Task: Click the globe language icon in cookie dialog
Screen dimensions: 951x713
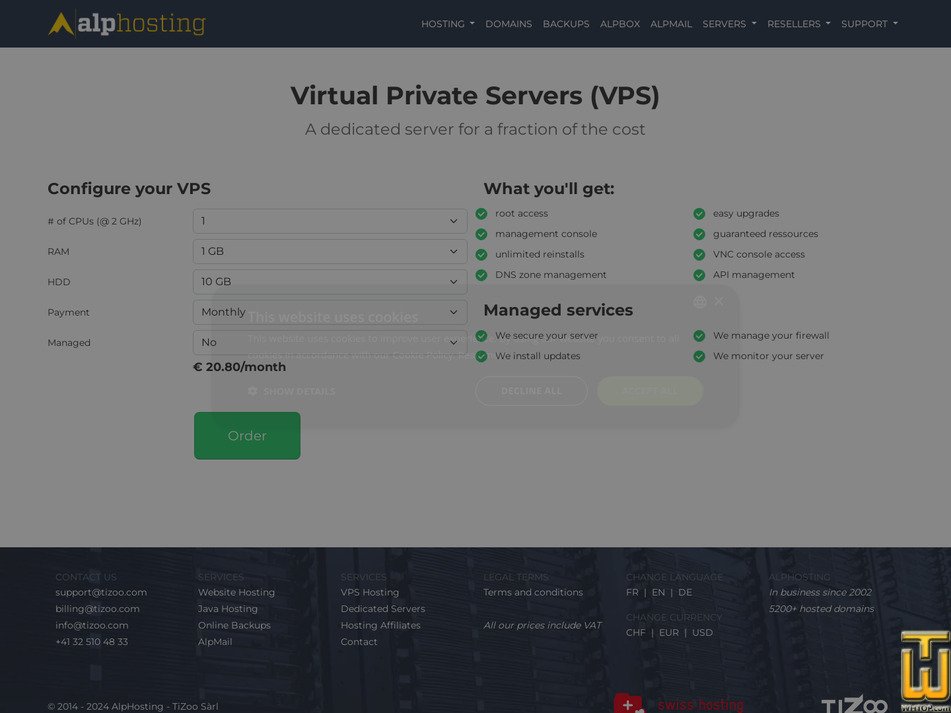Action: click(700, 302)
